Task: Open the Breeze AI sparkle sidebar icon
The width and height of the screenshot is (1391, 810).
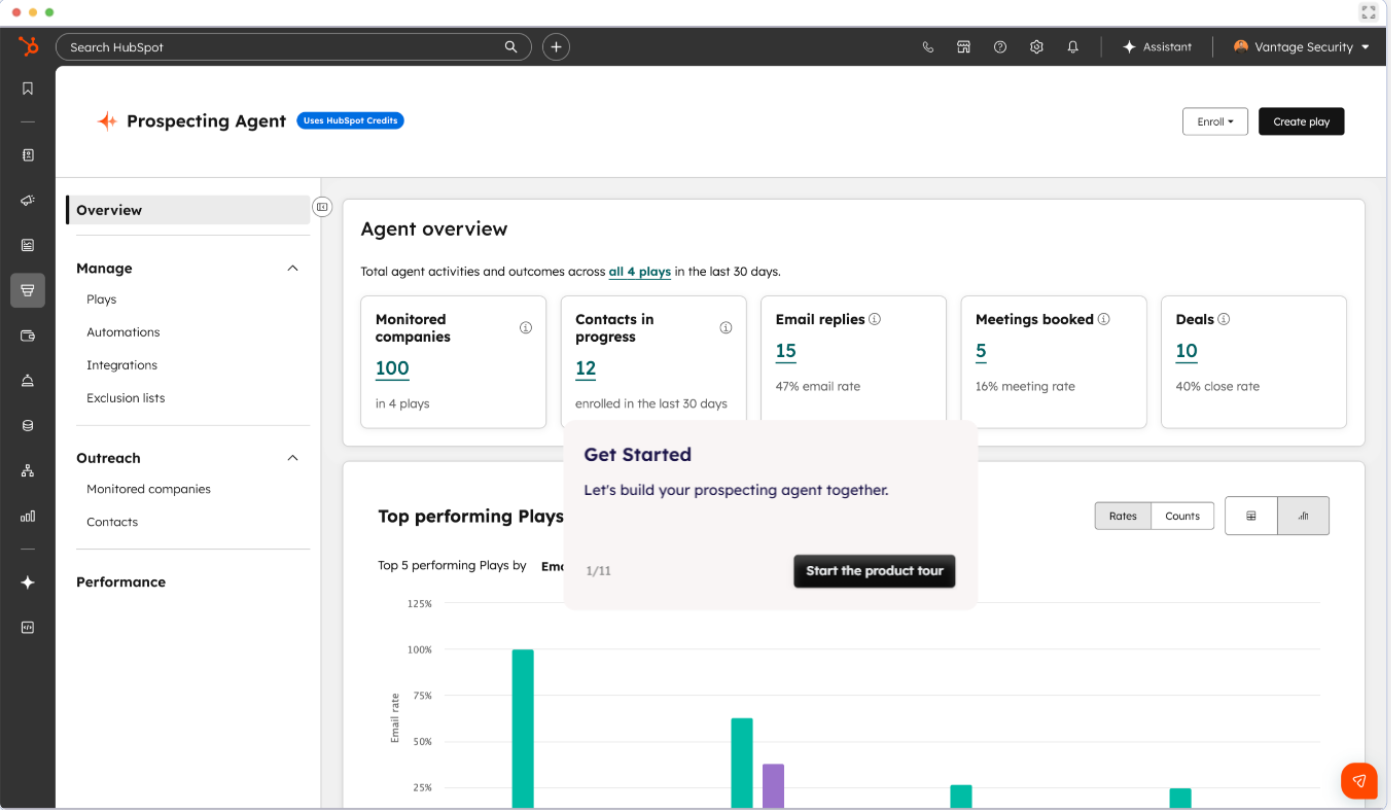Action: click(28, 582)
